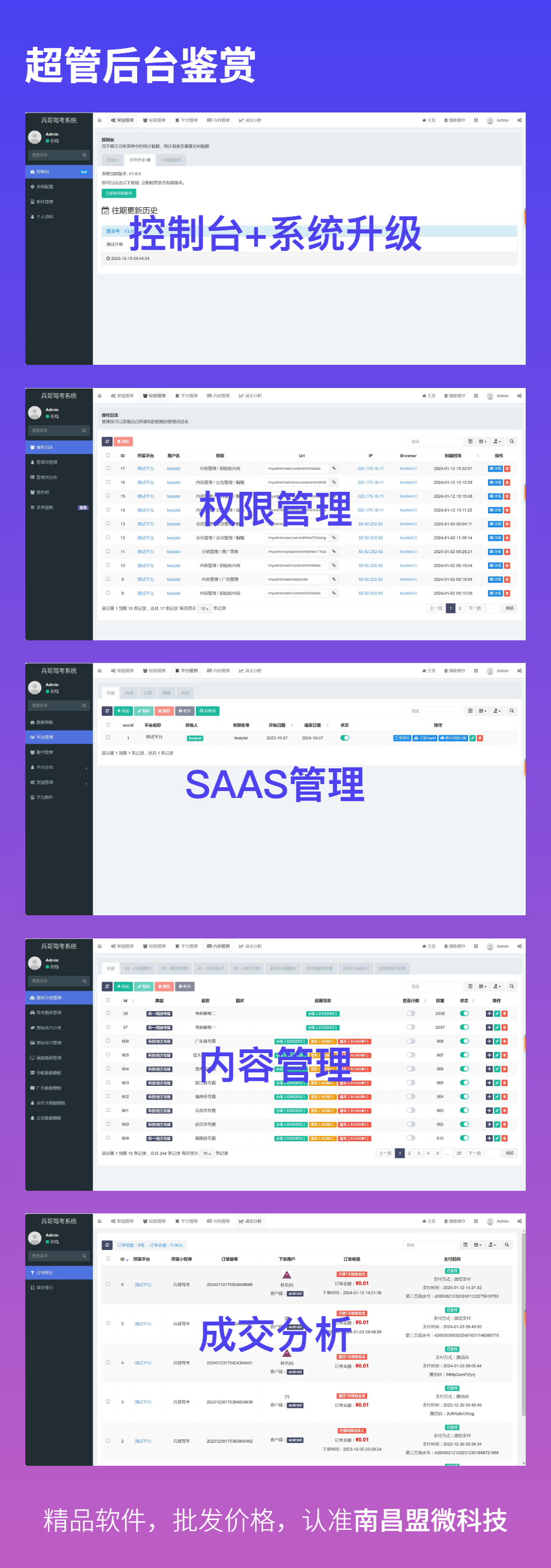Open the 成交排行 sidebar item in the 成交分析 screenshot
The width and height of the screenshot is (551, 1568).
59,1288
